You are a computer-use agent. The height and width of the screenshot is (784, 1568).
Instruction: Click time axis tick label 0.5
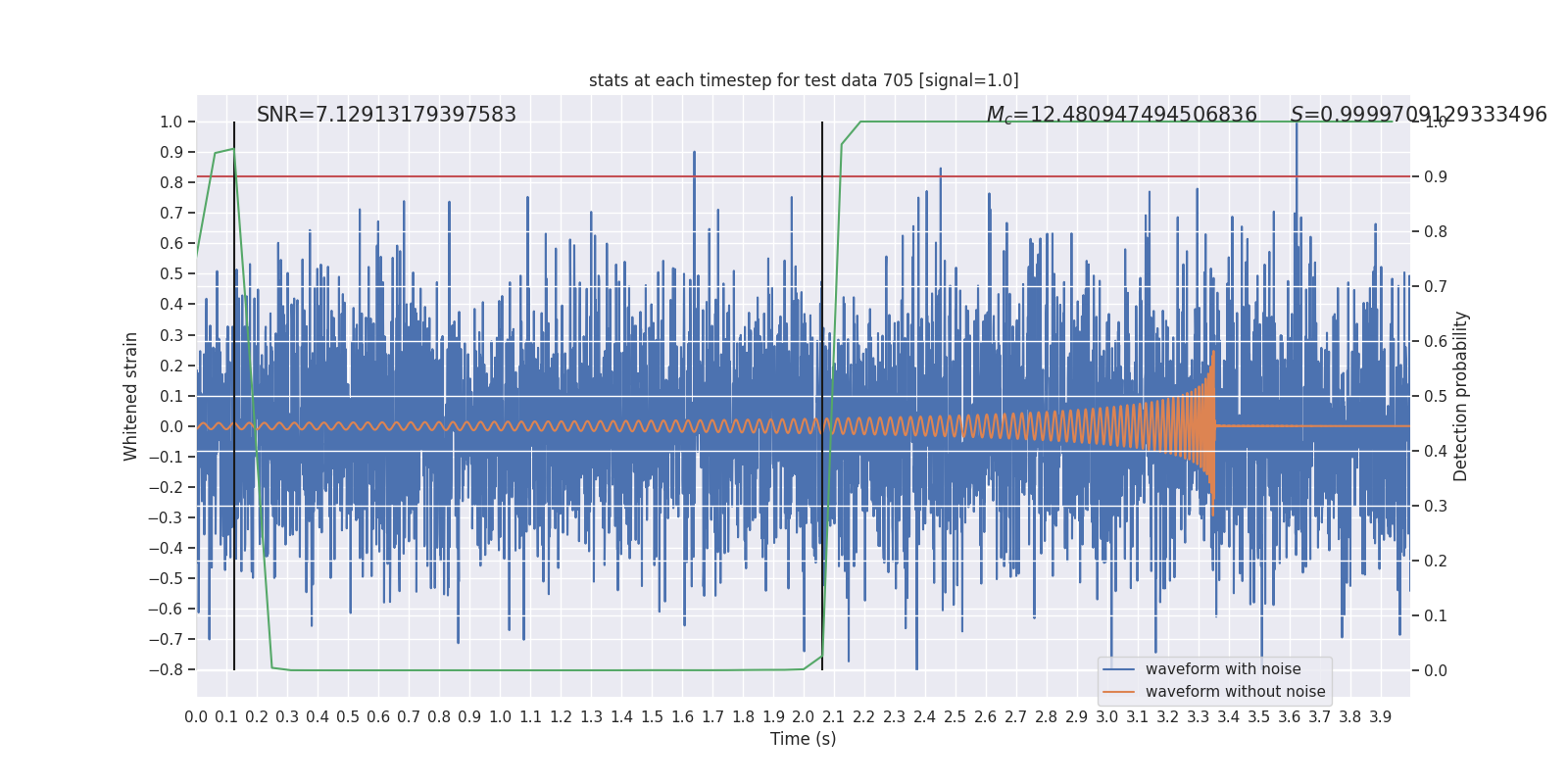(348, 717)
